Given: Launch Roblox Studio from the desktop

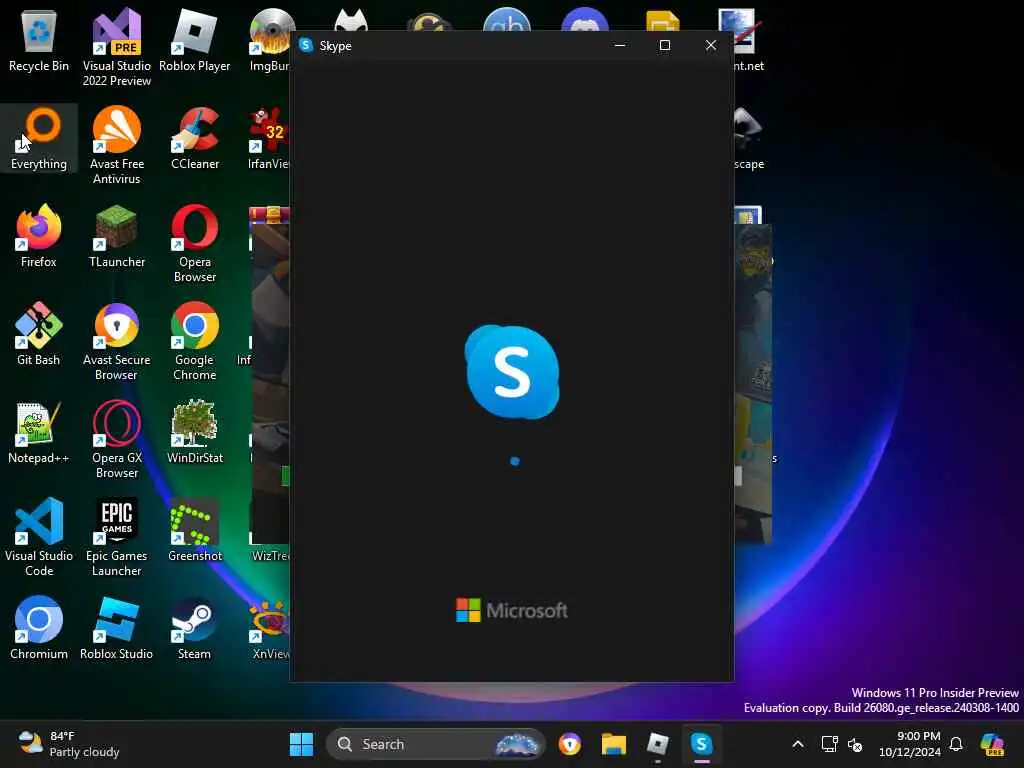Looking at the screenshot, I should [116, 628].
